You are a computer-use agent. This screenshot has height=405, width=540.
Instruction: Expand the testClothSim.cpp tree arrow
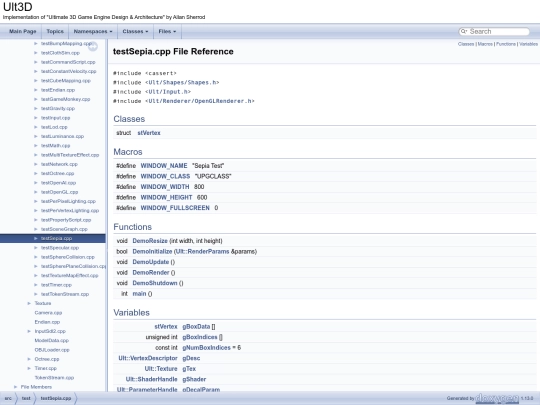point(36,53)
